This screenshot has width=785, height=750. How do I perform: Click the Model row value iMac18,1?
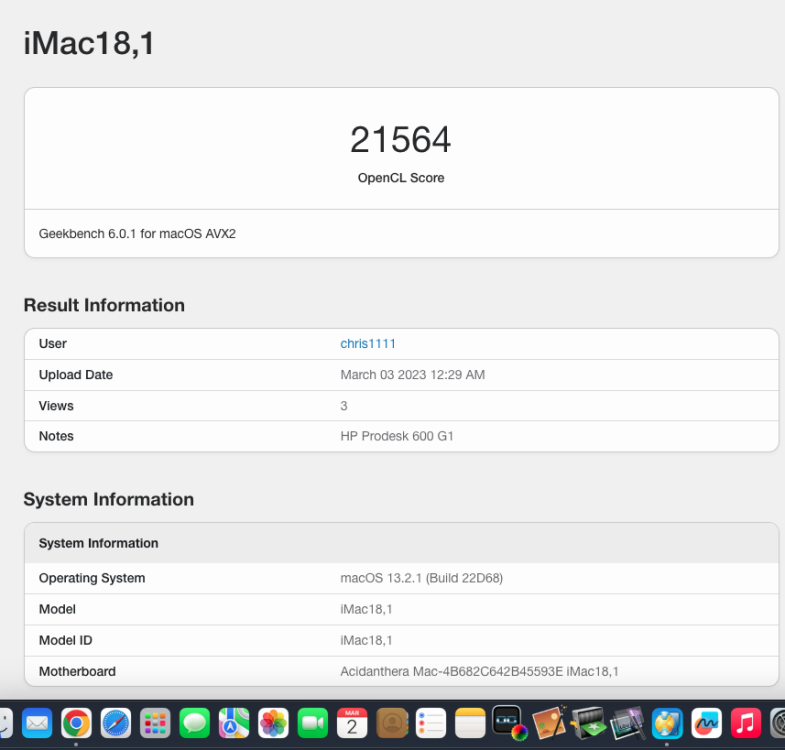coord(366,609)
